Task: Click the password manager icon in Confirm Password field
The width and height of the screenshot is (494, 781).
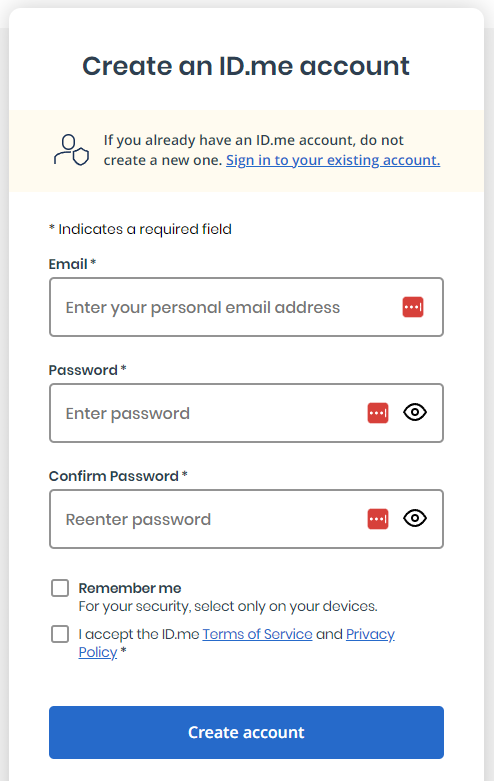Action: (378, 519)
